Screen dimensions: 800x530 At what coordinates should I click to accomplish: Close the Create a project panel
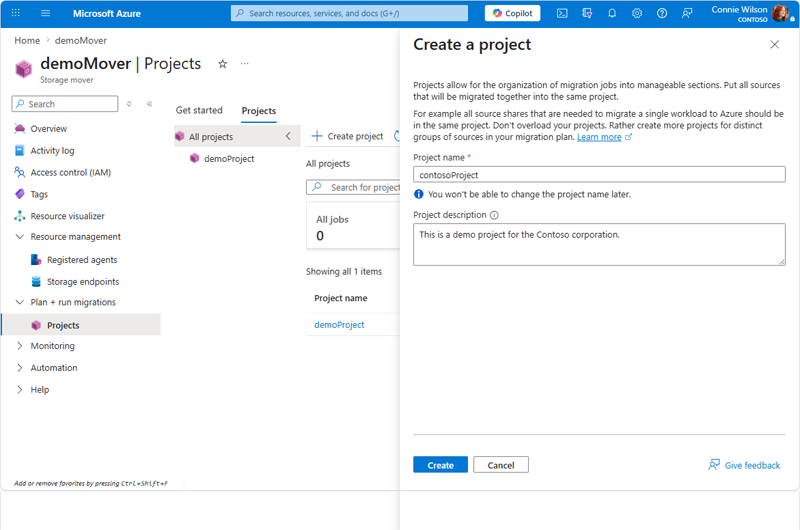click(x=774, y=44)
